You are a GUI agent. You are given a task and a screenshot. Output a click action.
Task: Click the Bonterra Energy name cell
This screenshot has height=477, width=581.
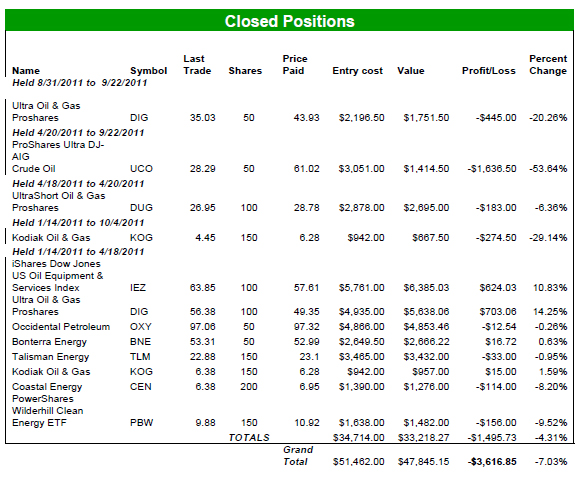(49, 342)
